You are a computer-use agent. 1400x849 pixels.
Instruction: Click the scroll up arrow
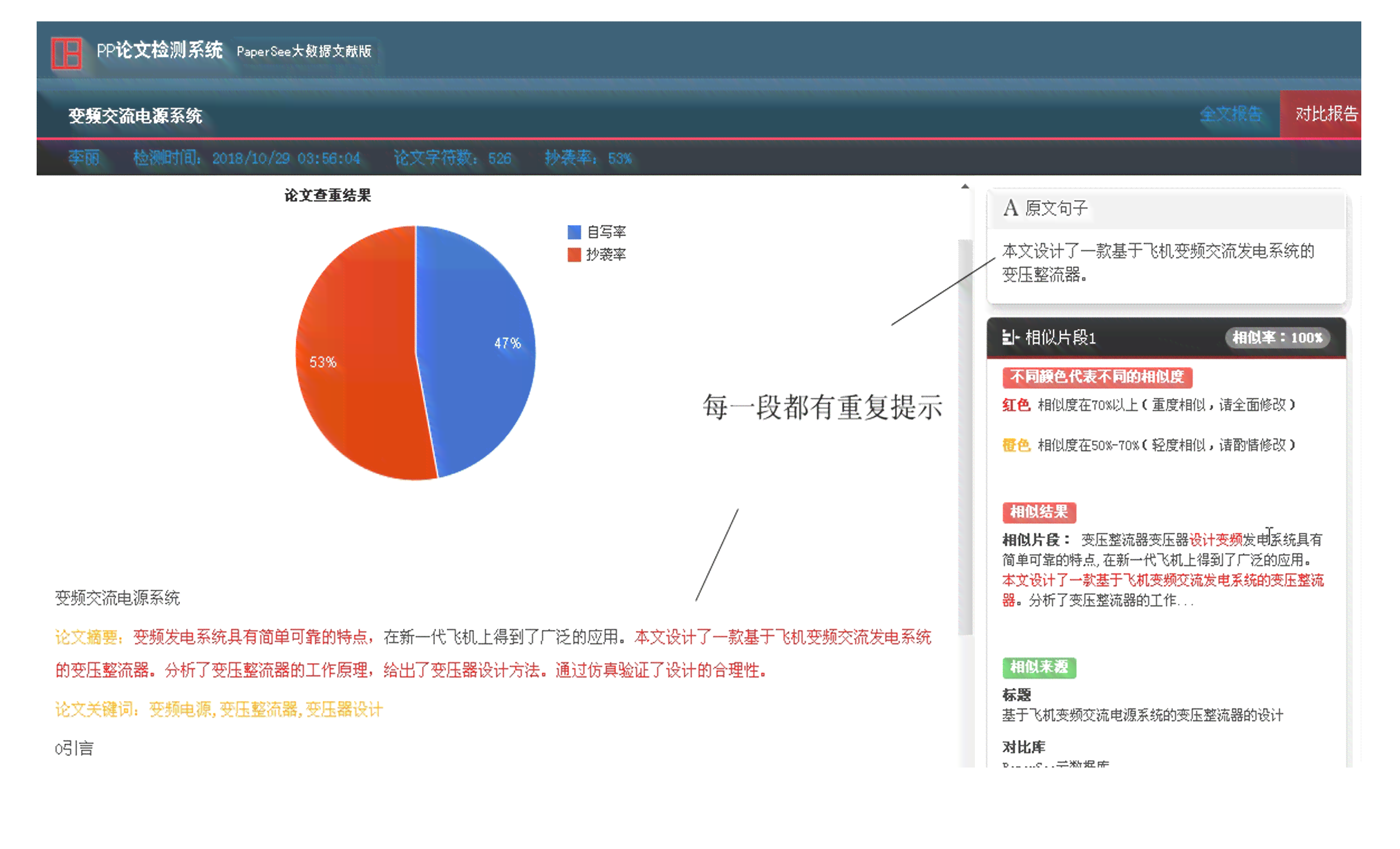click(x=965, y=186)
